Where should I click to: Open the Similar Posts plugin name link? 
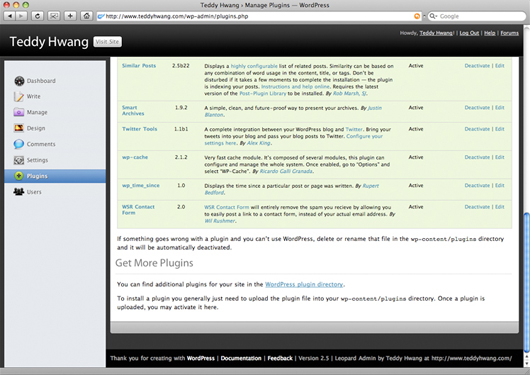pos(139,66)
